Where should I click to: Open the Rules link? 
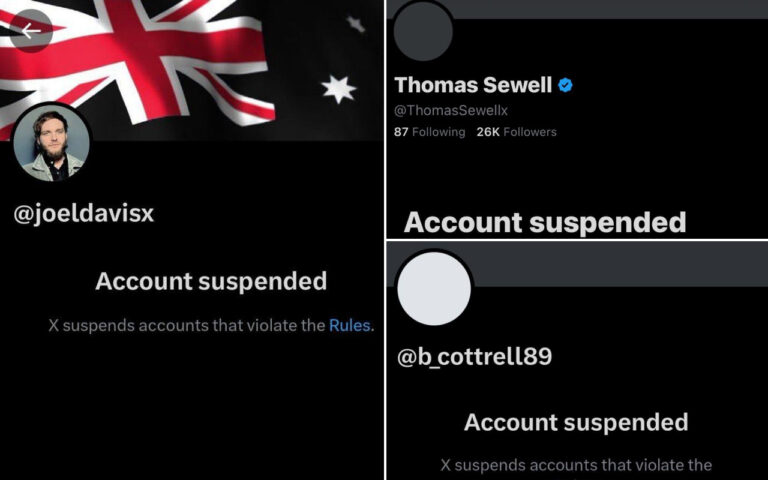click(x=349, y=325)
